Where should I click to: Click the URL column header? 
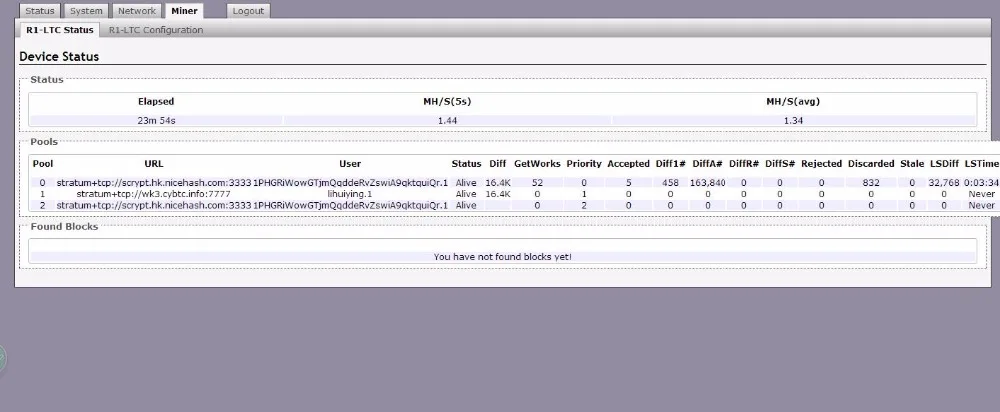(x=154, y=164)
